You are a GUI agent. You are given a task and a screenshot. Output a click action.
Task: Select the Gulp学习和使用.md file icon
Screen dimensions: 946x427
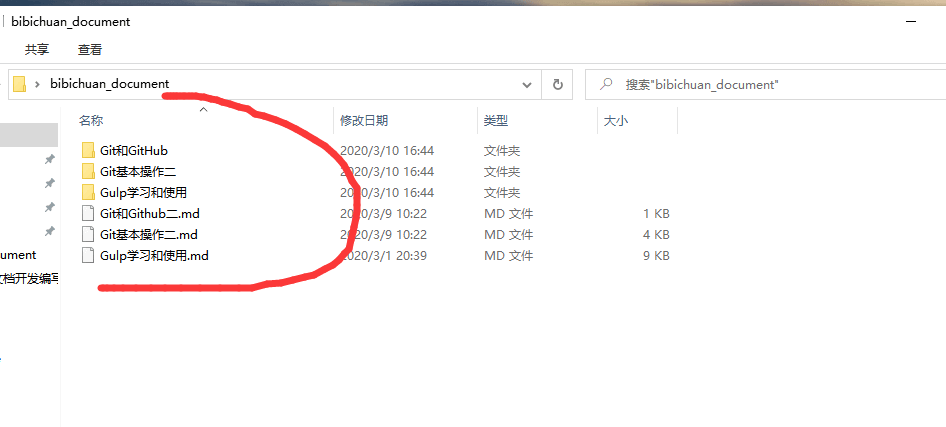point(88,255)
